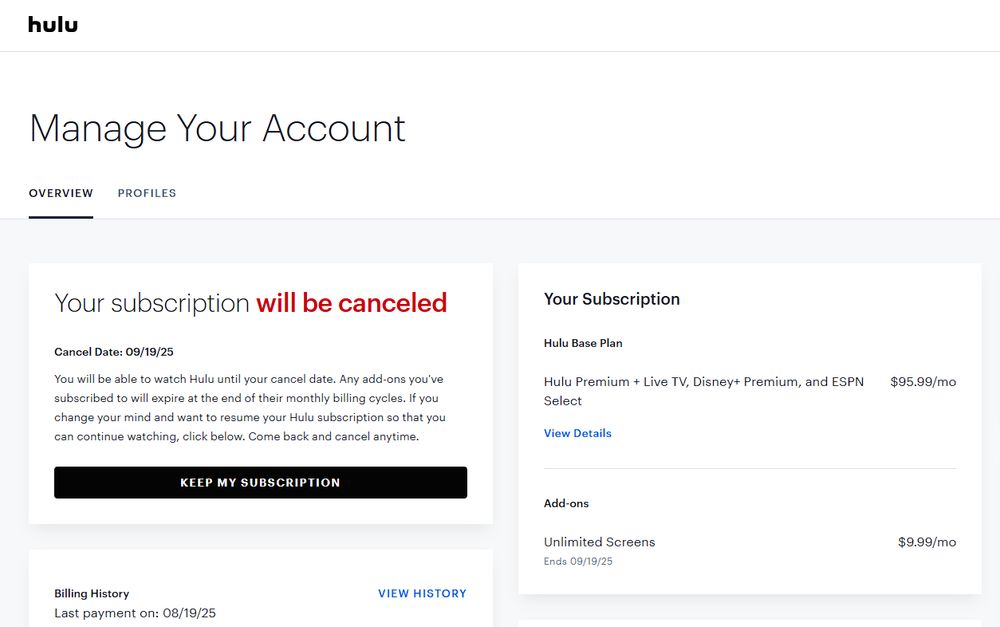Image resolution: width=1000 pixels, height=627 pixels.
Task: Click the $95.99/mo price
Action: pyautogui.click(x=922, y=382)
